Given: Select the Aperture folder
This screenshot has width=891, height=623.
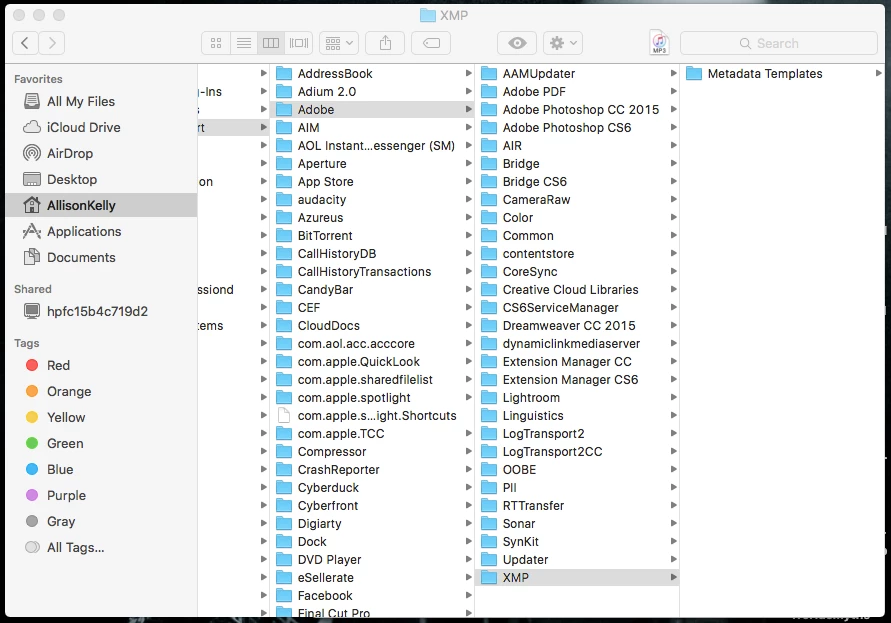Looking at the screenshot, I should pos(372,164).
